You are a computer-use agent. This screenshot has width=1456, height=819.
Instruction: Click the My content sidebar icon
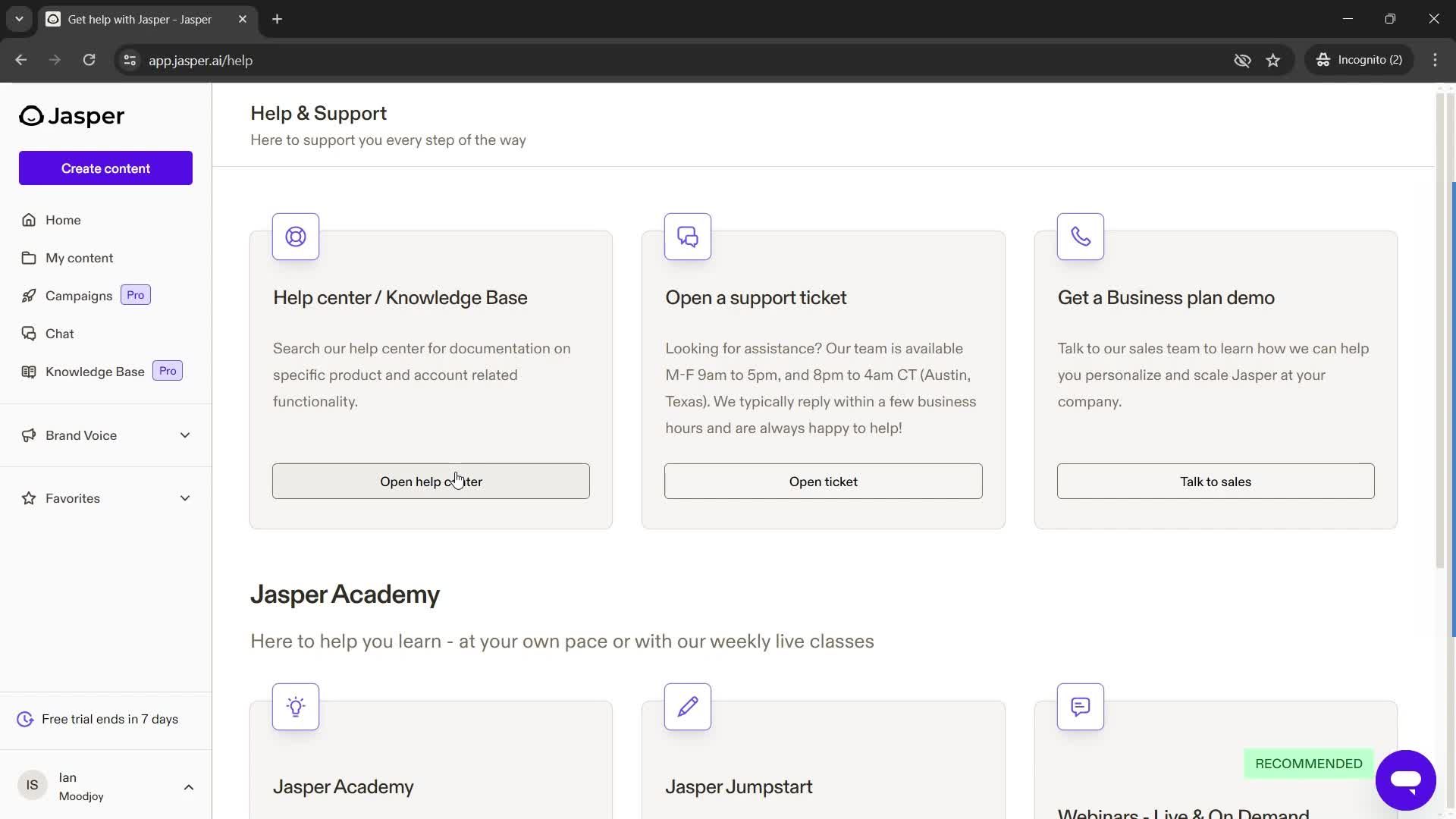click(x=28, y=257)
